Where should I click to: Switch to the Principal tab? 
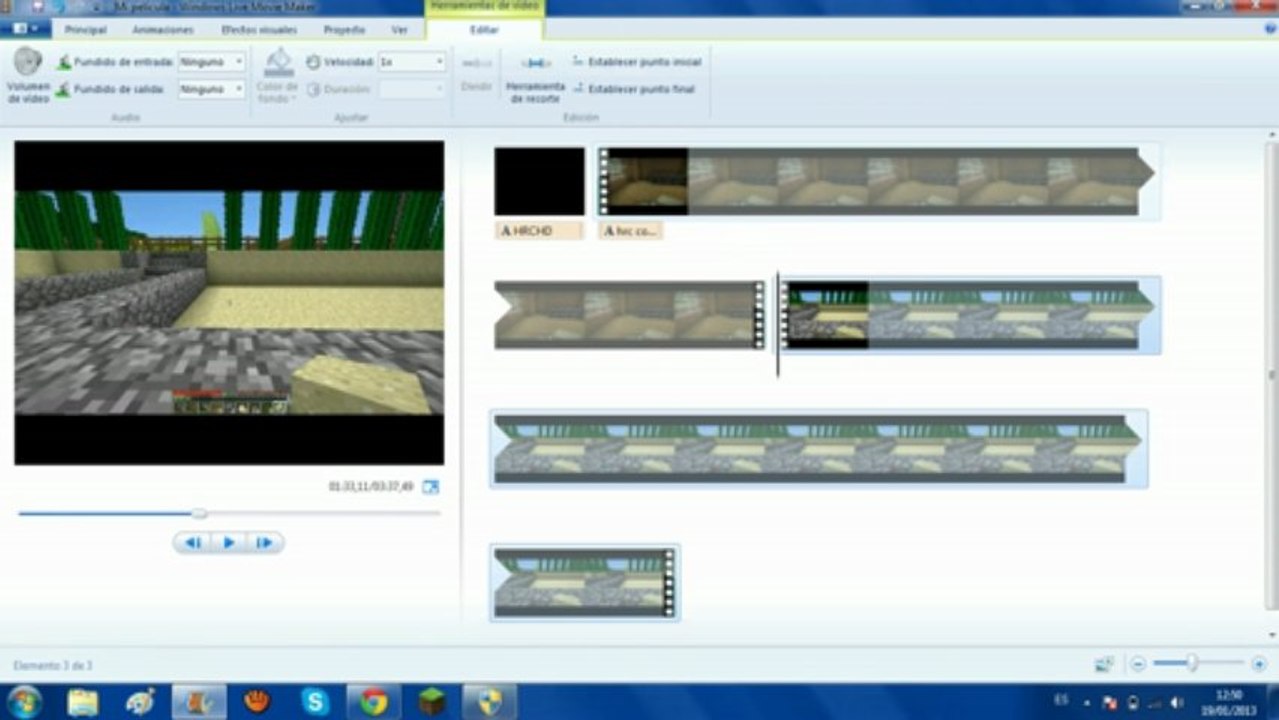click(85, 30)
